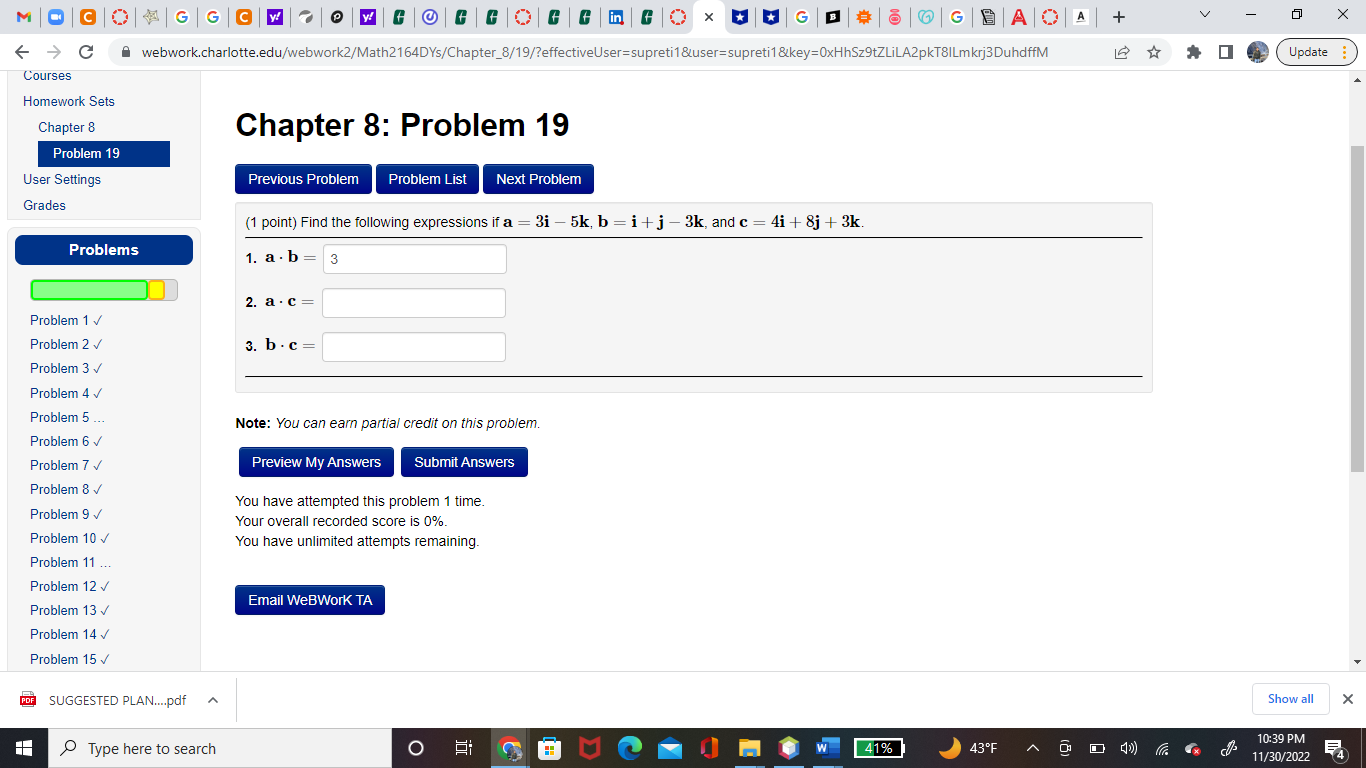
Task: Close the active browser tab
Action: click(x=708, y=17)
